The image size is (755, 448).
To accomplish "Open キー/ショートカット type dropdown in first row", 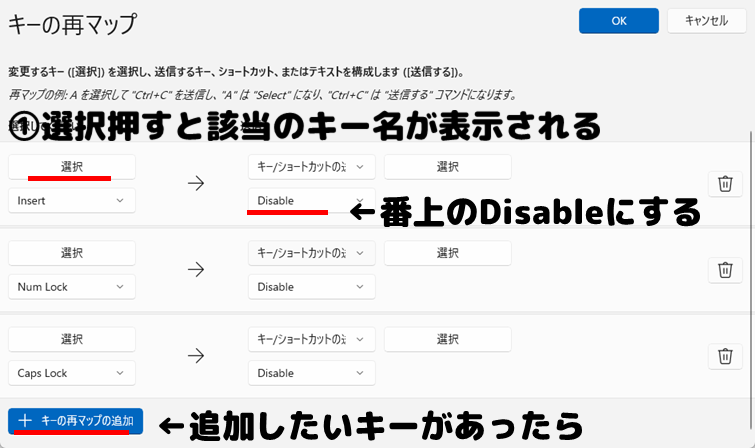I will point(311,166).
